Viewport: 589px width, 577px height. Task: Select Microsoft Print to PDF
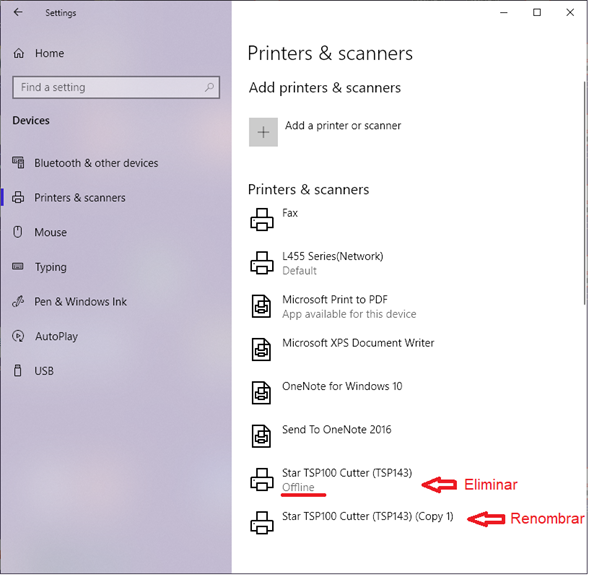[x=335, y=299]
